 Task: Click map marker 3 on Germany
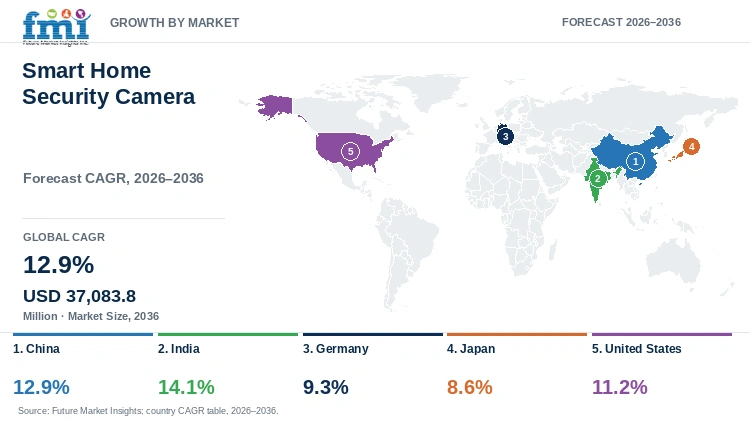505,136
